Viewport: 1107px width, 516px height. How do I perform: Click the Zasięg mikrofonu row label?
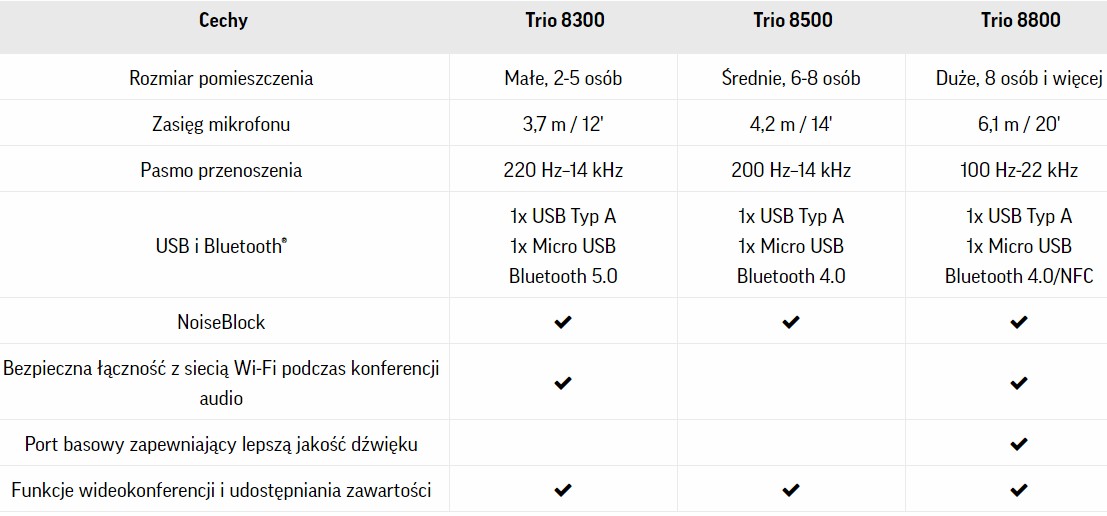(221, 124)
